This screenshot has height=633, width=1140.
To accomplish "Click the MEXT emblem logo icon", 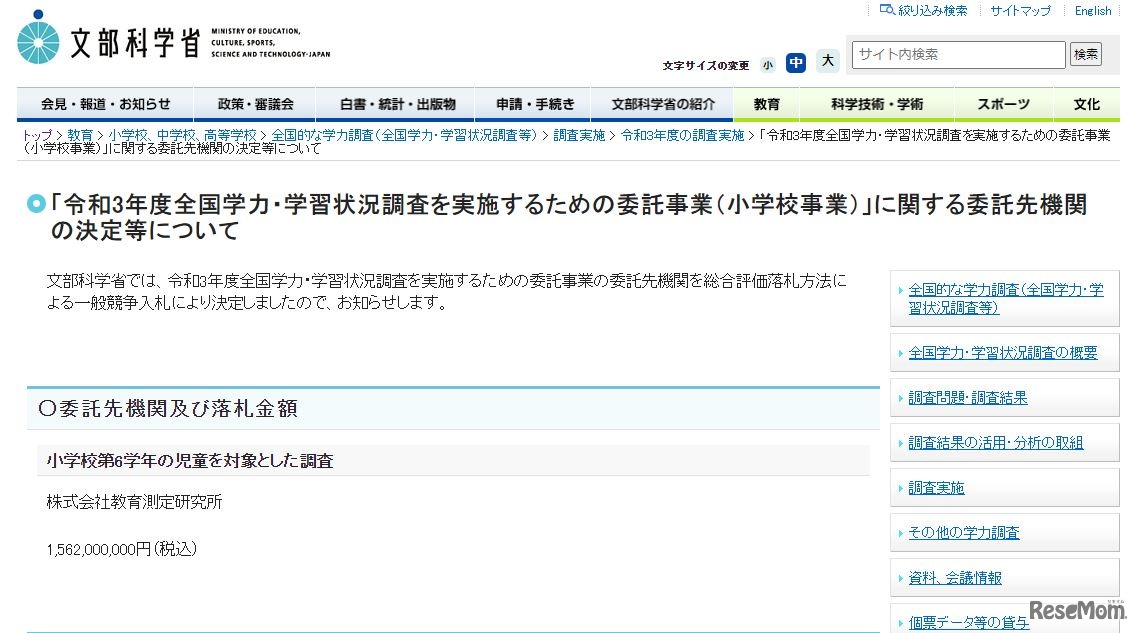I will 37,39.
